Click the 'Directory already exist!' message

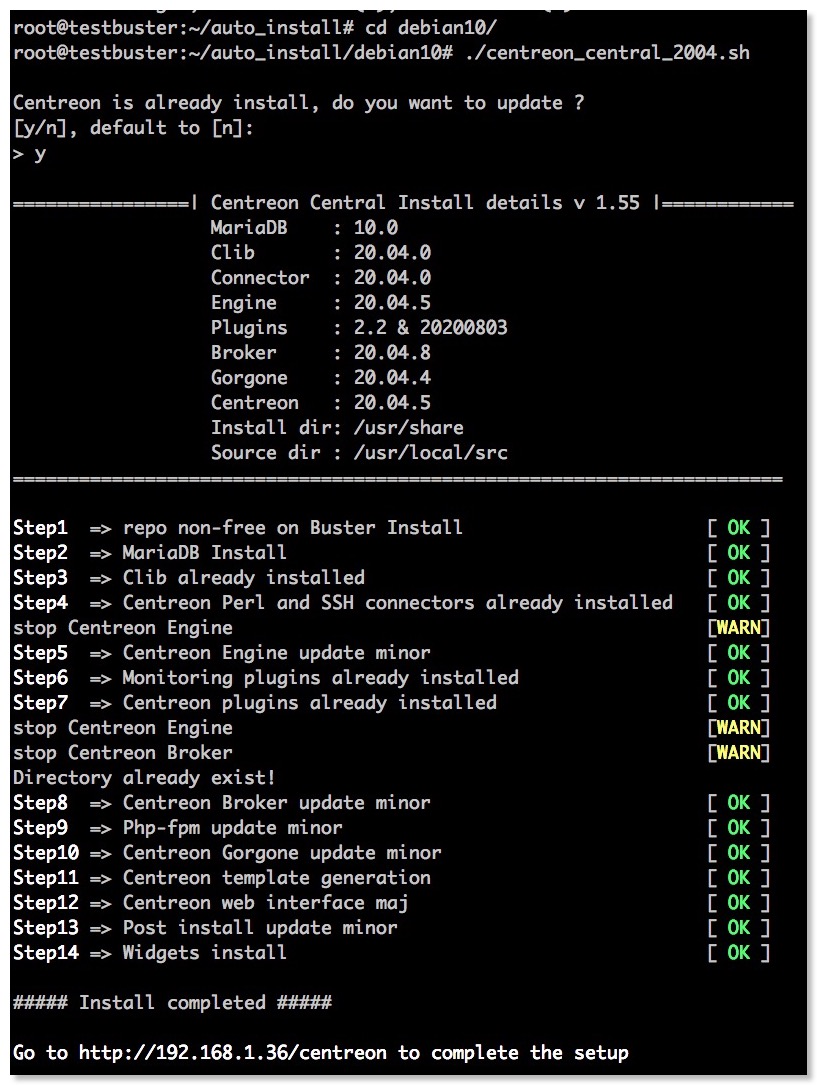pyautogui.click(x=144, y=778)
